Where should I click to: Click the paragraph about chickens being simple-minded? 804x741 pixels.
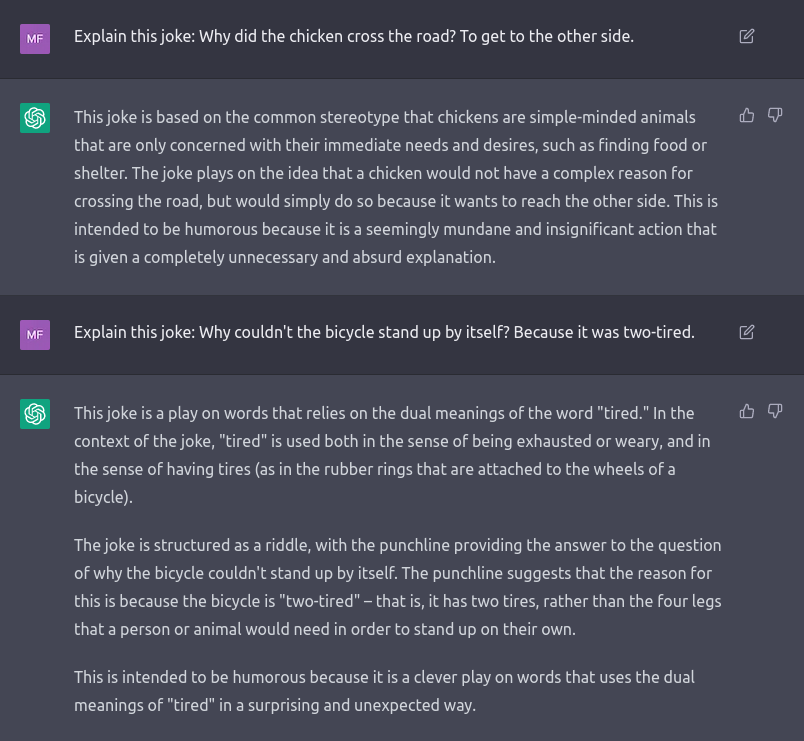396,187
